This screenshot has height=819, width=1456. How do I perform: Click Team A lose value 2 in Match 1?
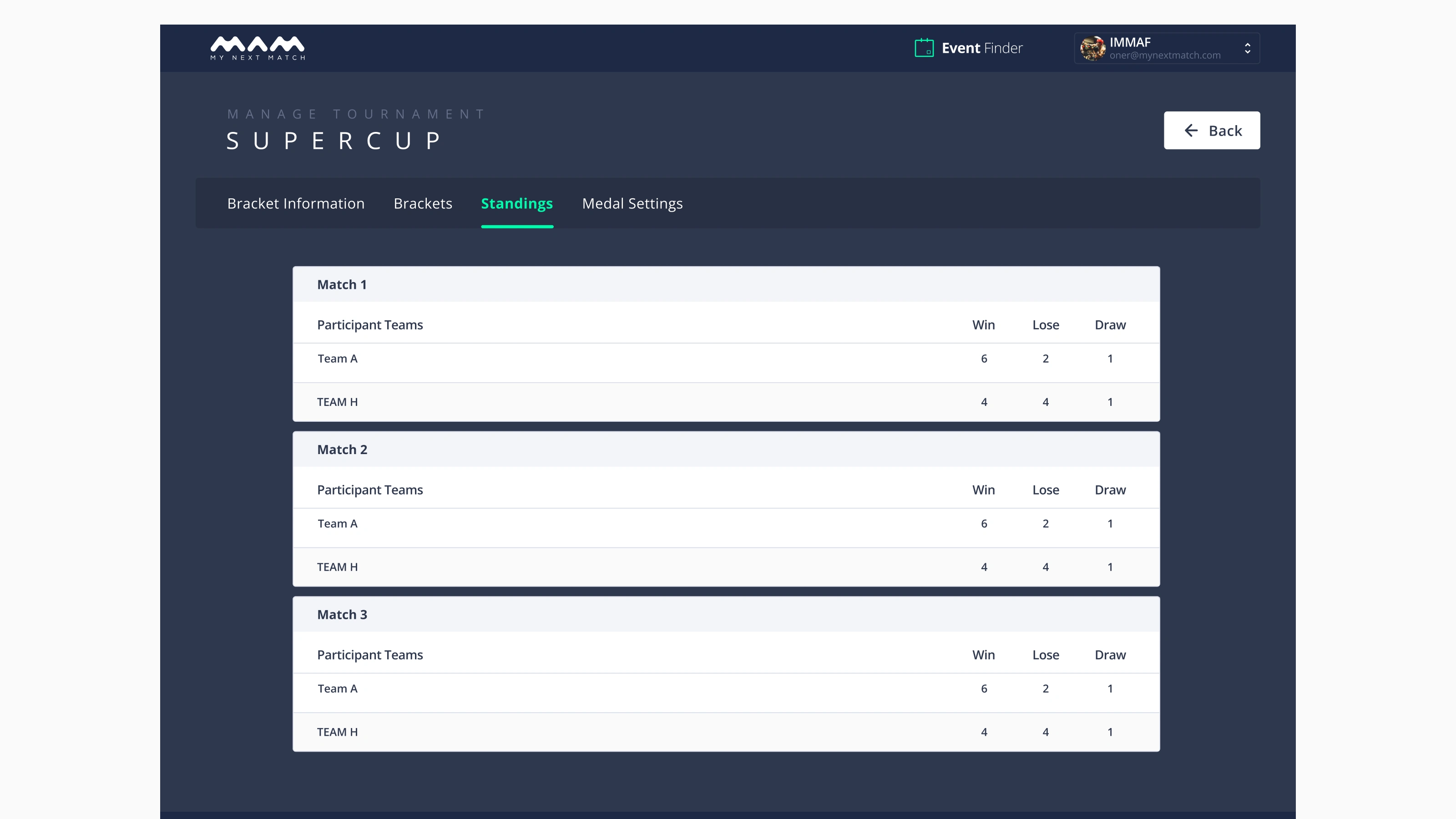(1046, 359)
